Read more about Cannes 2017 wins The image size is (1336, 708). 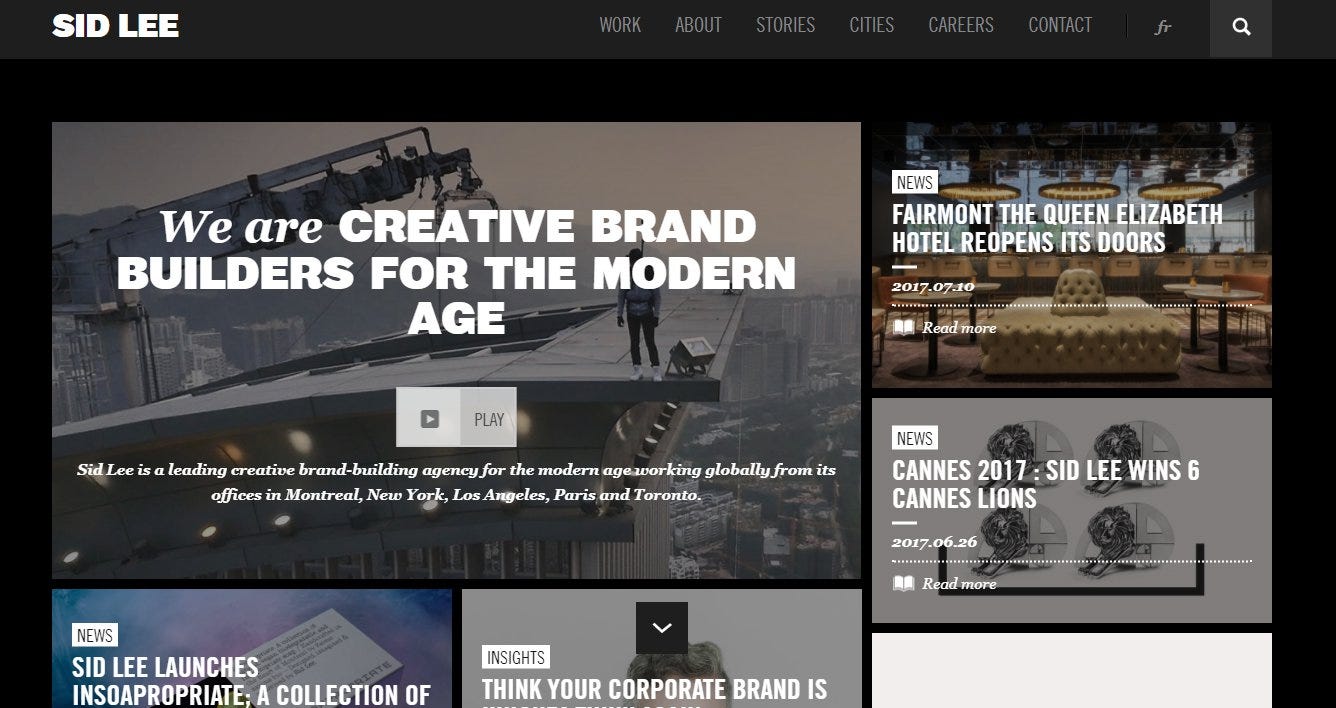coord(959,584)
